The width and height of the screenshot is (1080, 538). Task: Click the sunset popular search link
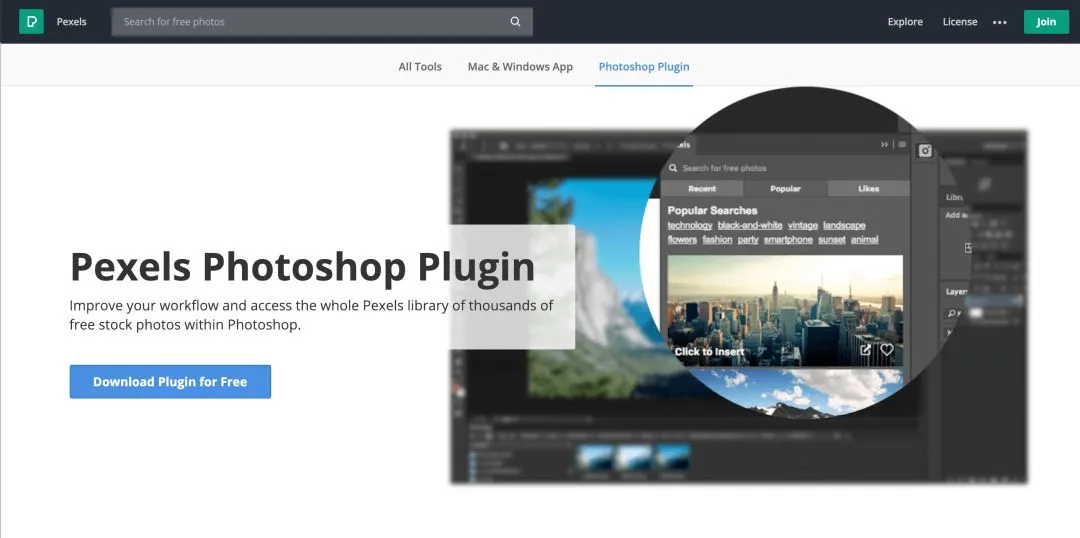pyautogui.click(x=832, y=240)
